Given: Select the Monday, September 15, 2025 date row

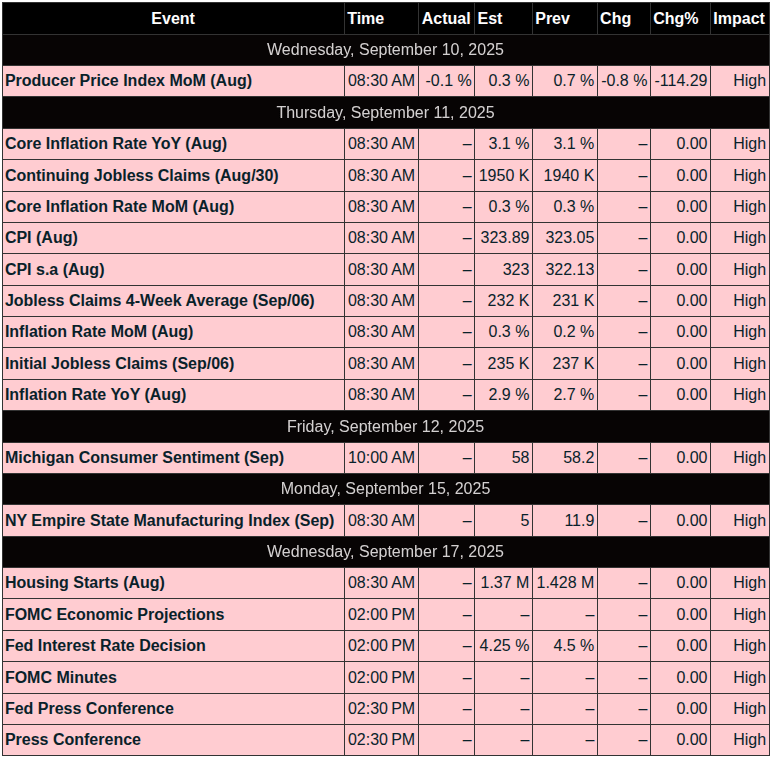Looking at the screenshot, I should [386, 488].
